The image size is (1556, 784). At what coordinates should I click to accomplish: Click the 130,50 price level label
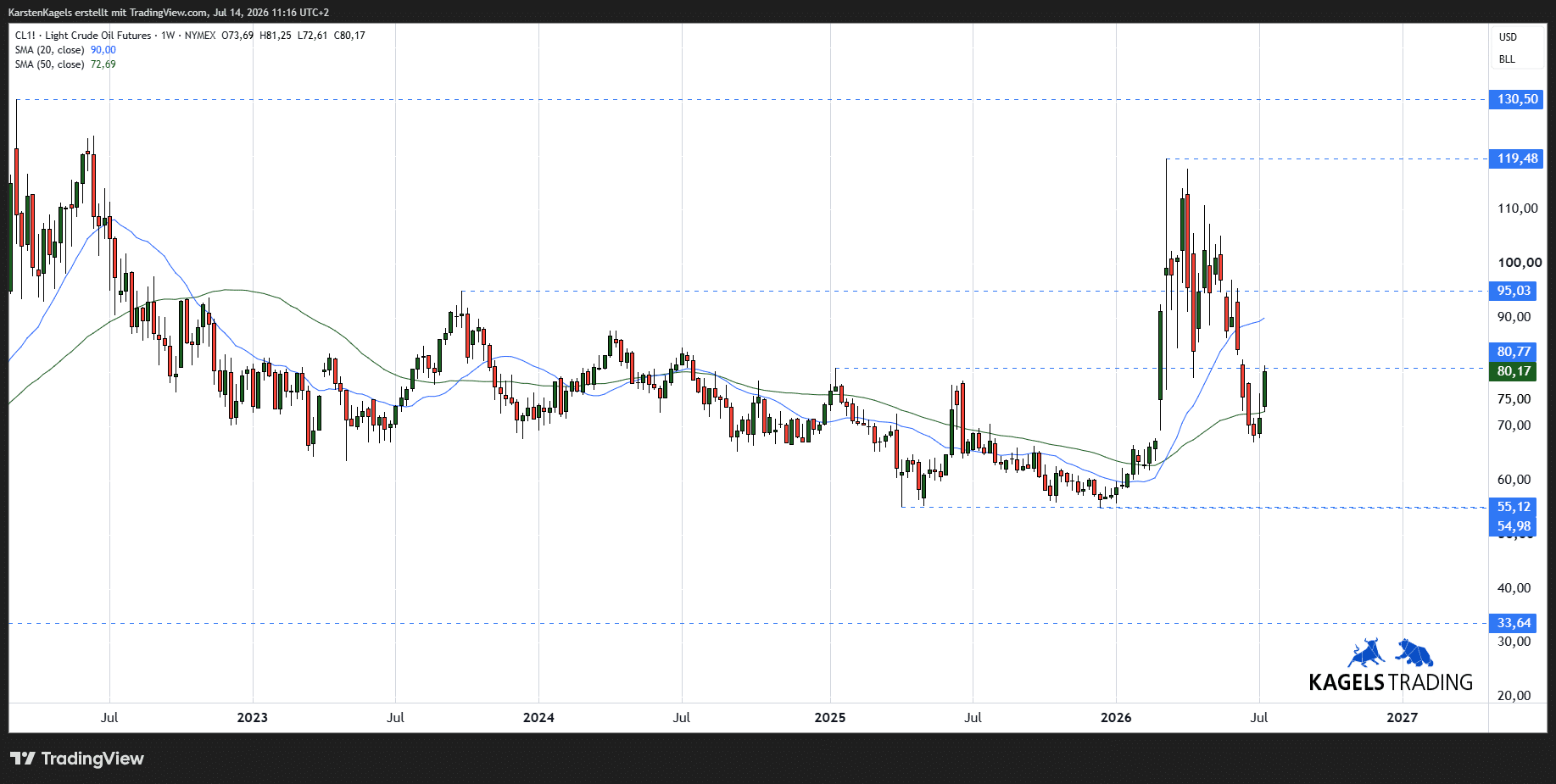click(x=1517, y=99)
